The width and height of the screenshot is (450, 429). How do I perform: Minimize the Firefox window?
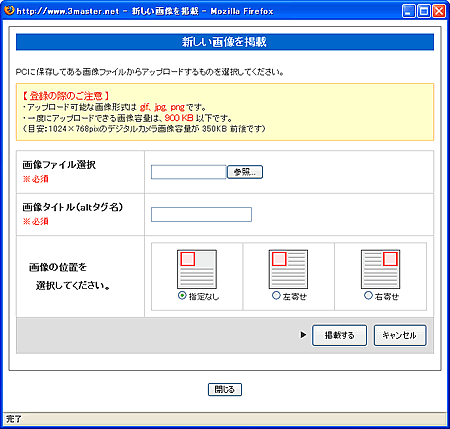click(409, 11)
